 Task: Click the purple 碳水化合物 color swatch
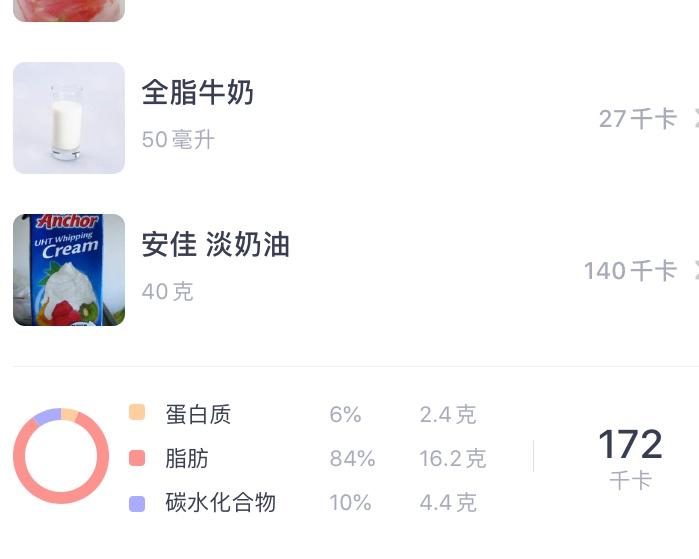137,503
